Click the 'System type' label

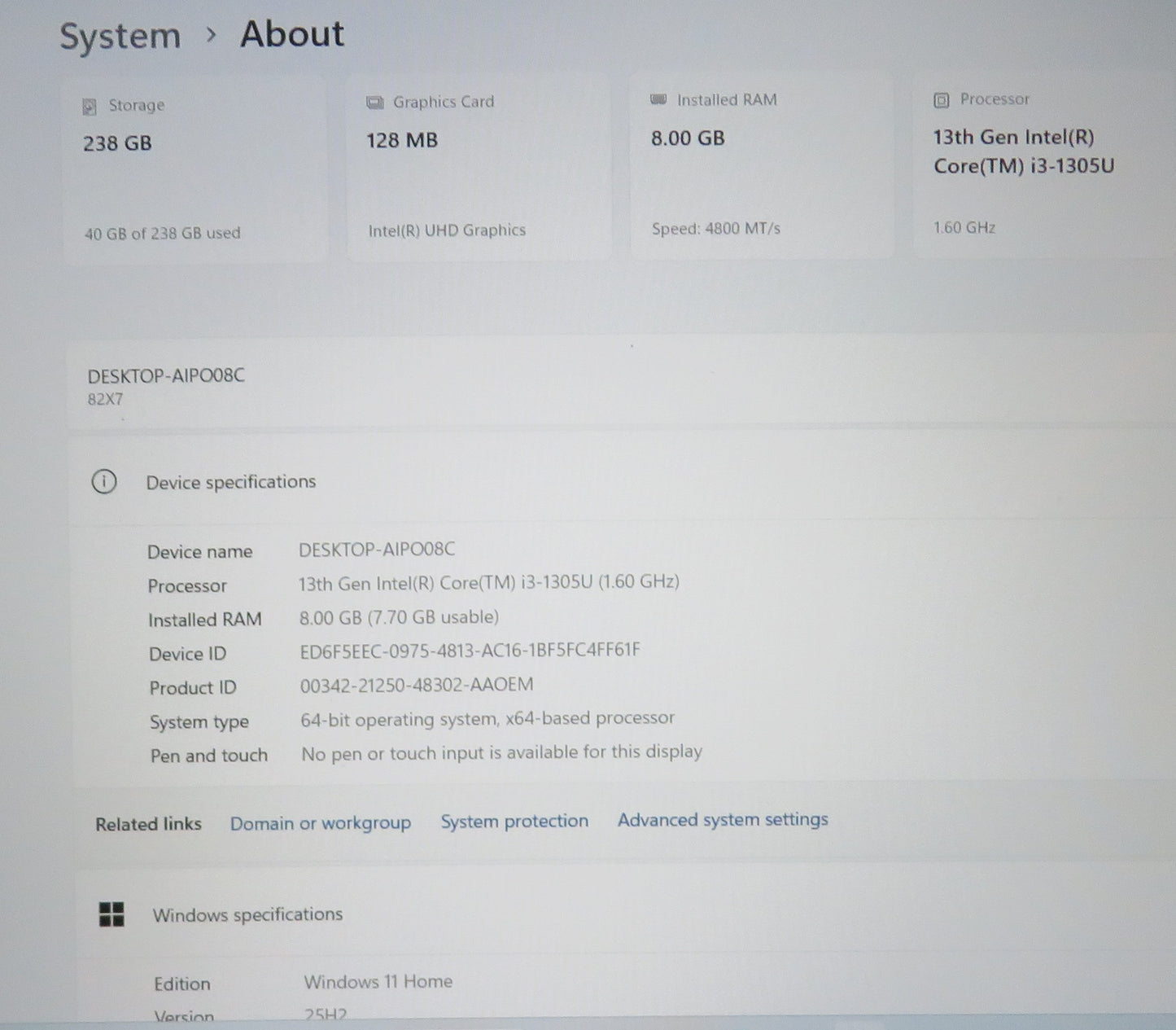click(x=199, y=722)
